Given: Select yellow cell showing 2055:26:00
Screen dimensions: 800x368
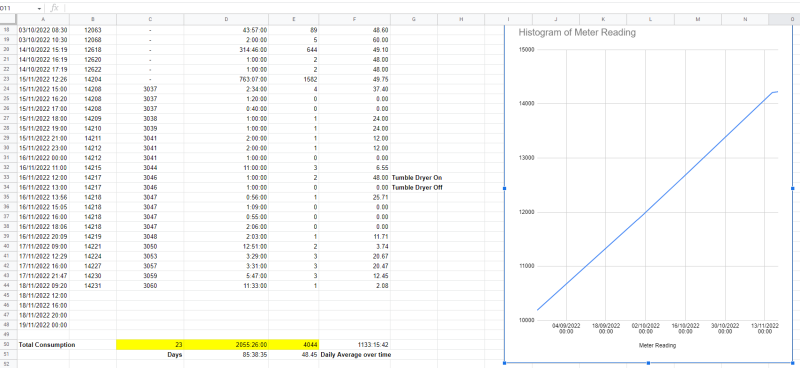Looking at the screenshot, I should click(226, 345).
